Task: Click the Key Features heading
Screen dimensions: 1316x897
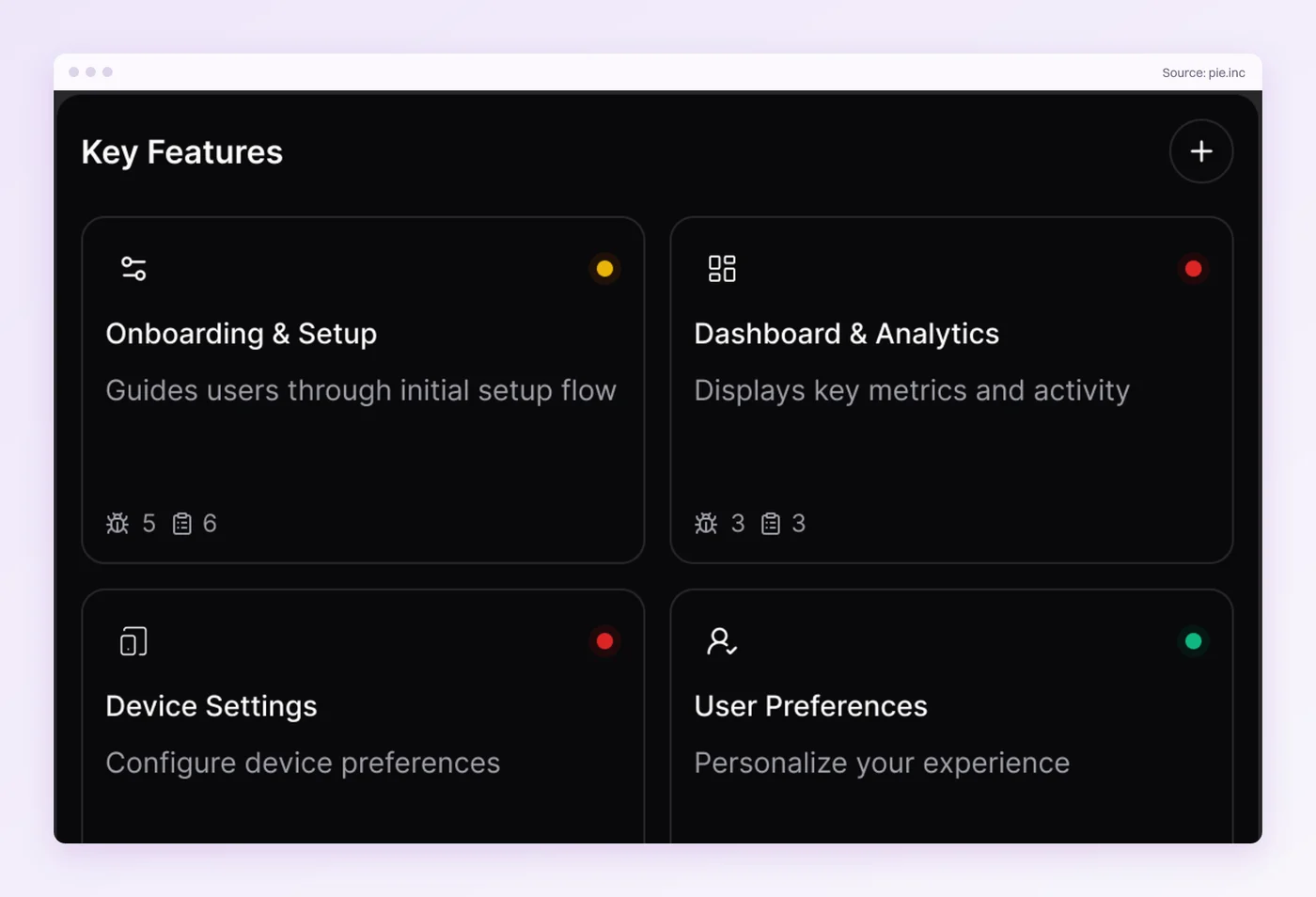Action: [182, 152]
